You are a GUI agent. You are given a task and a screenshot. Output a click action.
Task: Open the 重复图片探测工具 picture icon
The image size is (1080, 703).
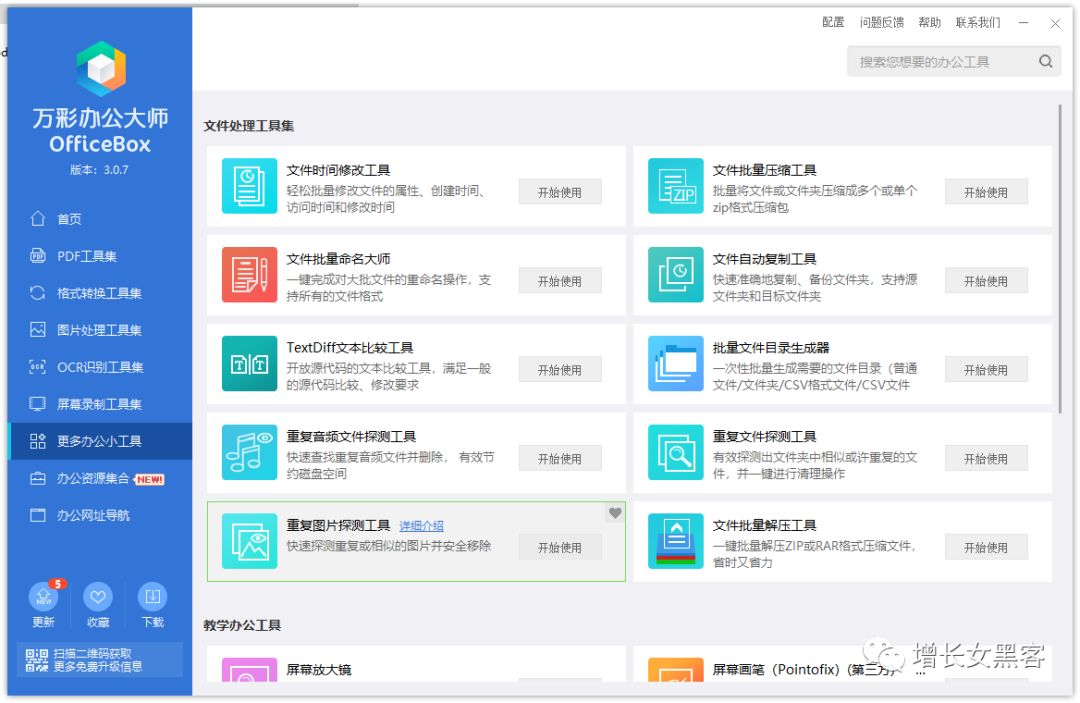(x=249, y=541)
